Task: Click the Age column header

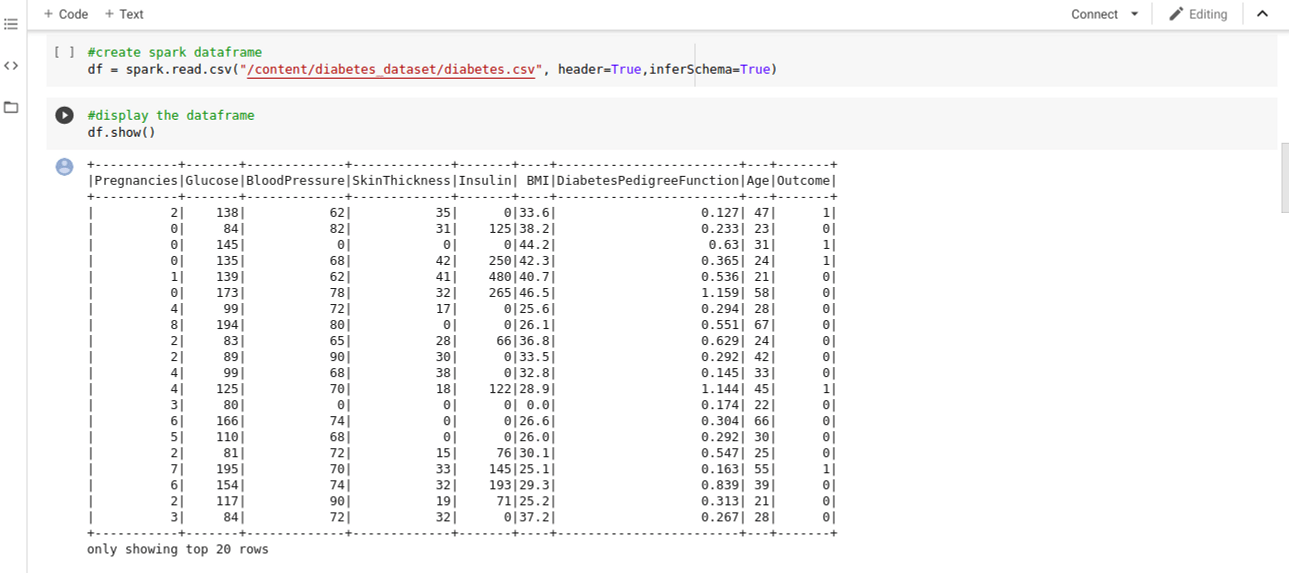Action: pos(758,181)
